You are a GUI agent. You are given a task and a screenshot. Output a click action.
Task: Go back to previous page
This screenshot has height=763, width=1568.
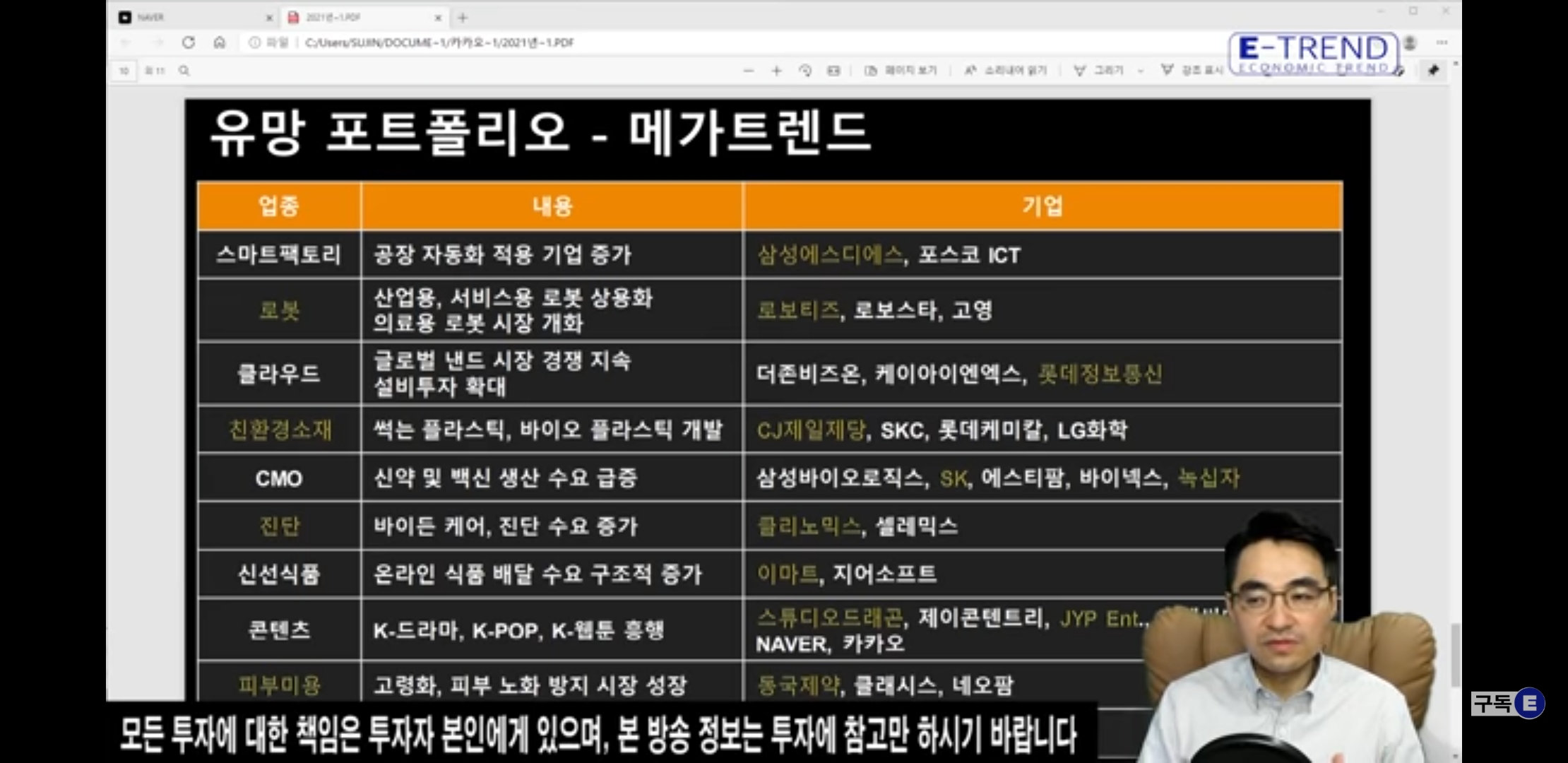pyautogui.click(x=126, y=42)
